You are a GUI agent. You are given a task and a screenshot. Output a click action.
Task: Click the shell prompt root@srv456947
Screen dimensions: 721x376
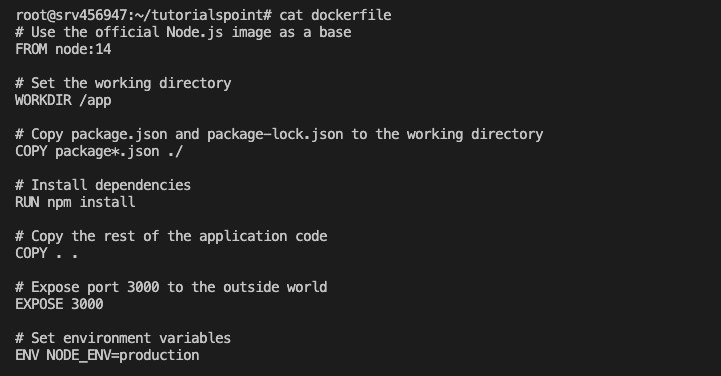73,16
